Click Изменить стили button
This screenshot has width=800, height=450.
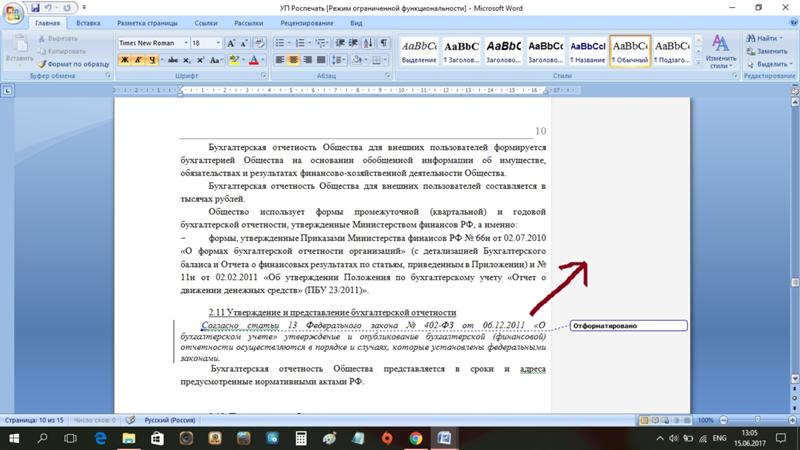720,51
